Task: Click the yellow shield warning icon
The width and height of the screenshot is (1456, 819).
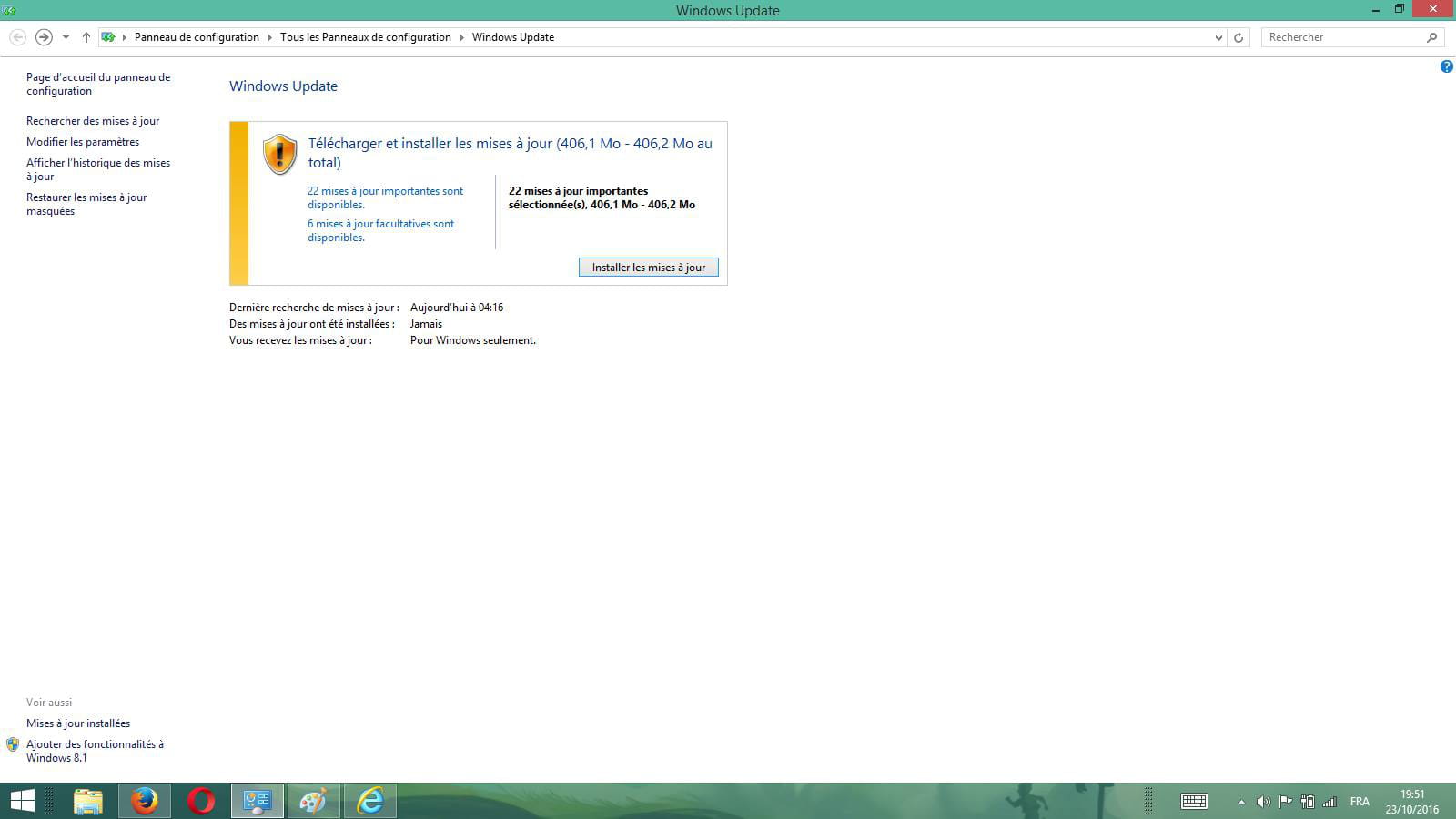Action: tap(280, 155)
